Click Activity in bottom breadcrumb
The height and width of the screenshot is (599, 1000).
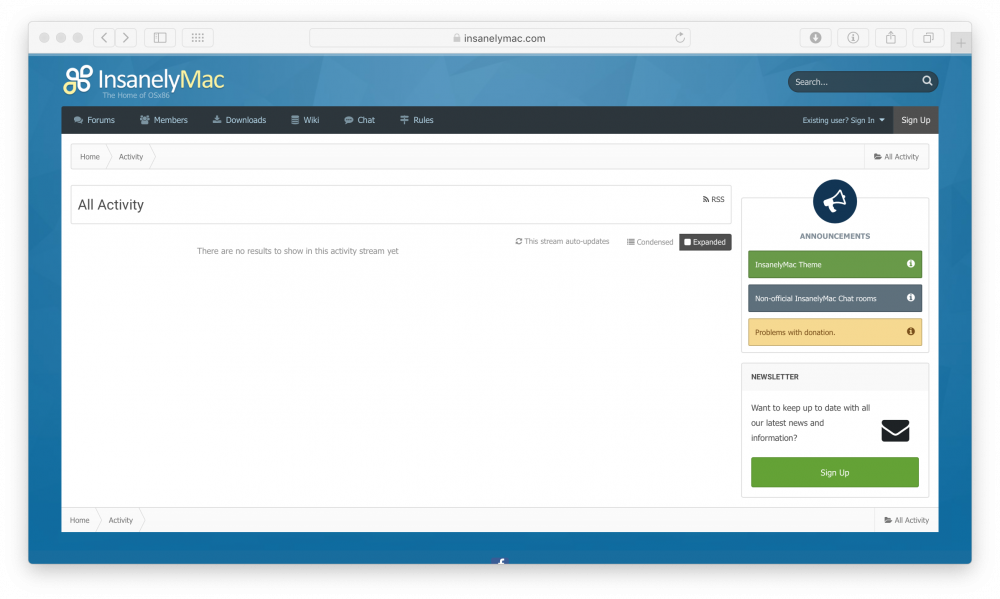click(x=121, y=520)
